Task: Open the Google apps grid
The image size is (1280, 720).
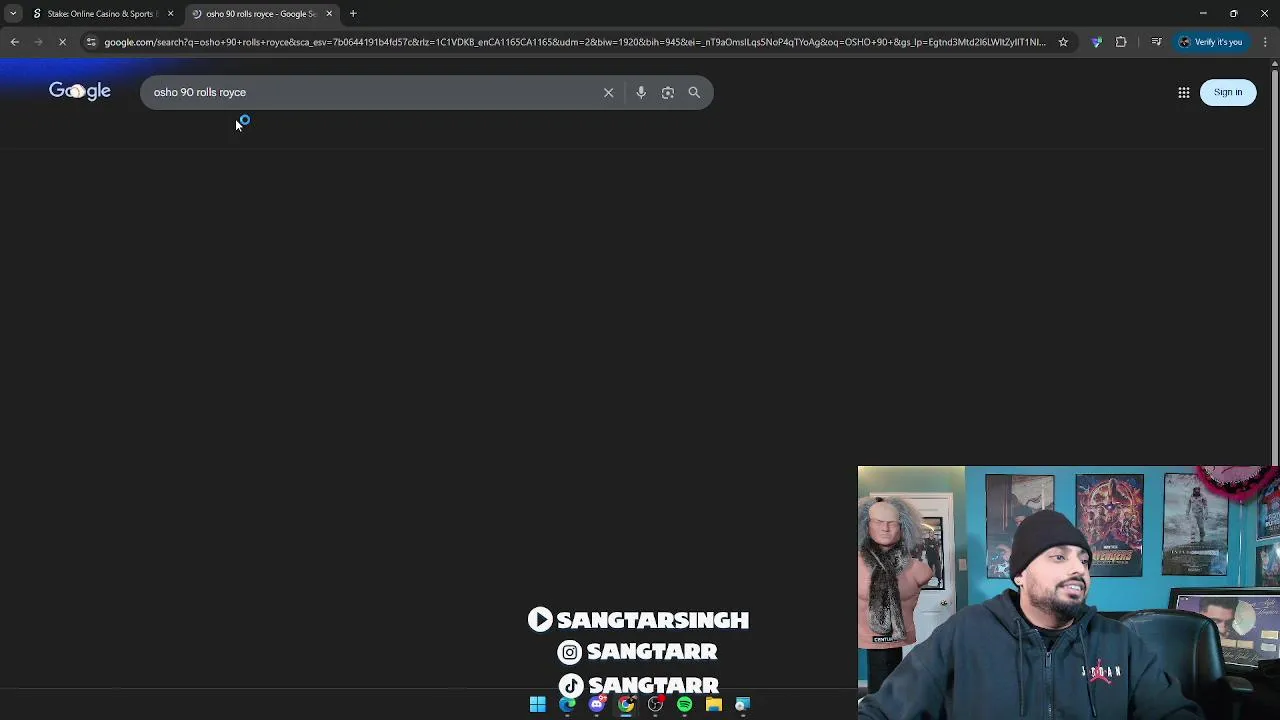Action: click(1184, 92)
